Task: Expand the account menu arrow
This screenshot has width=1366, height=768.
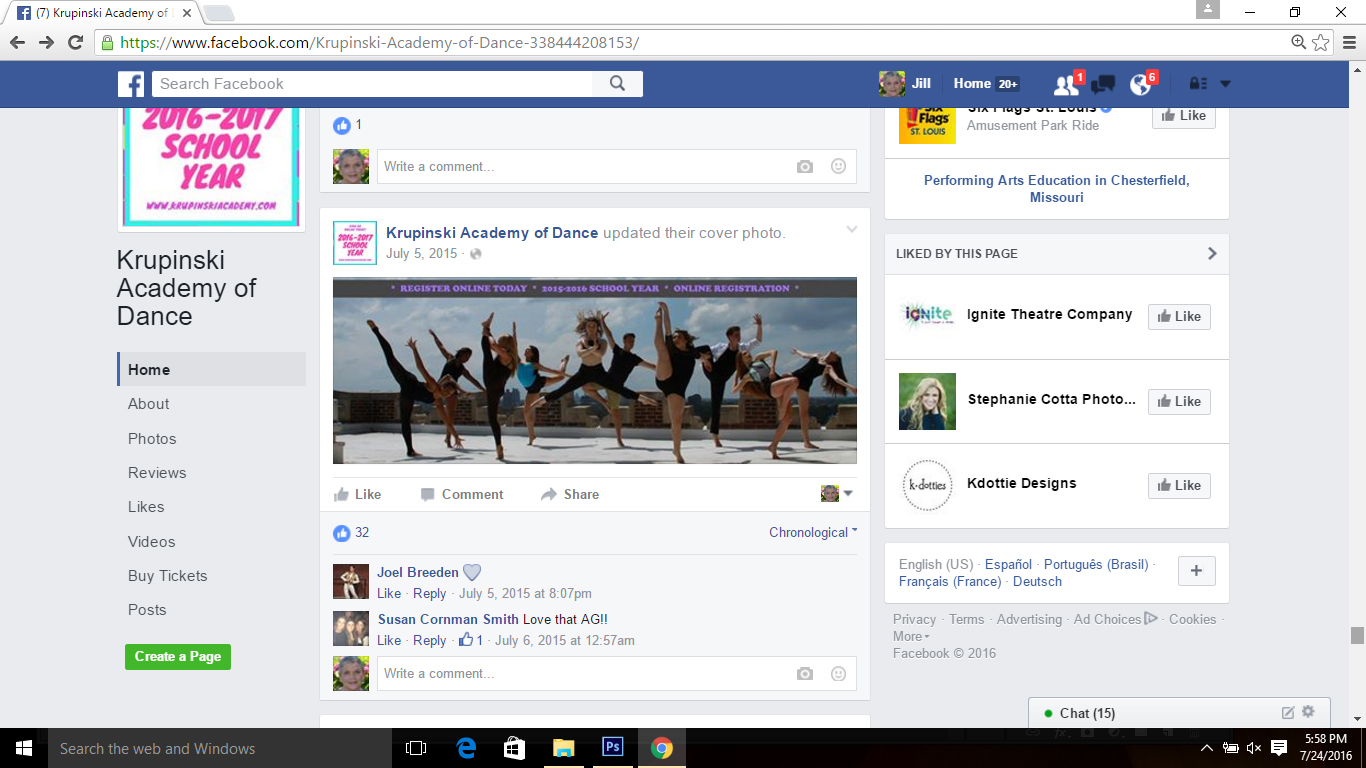Action: pyautogui.click(x=1225, y=84)
